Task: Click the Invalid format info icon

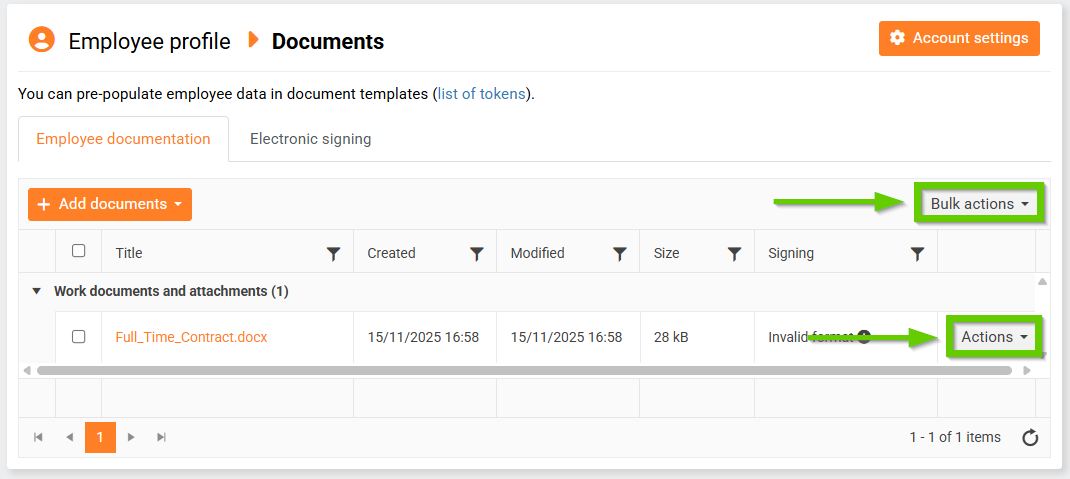Action: click(864, 337)
